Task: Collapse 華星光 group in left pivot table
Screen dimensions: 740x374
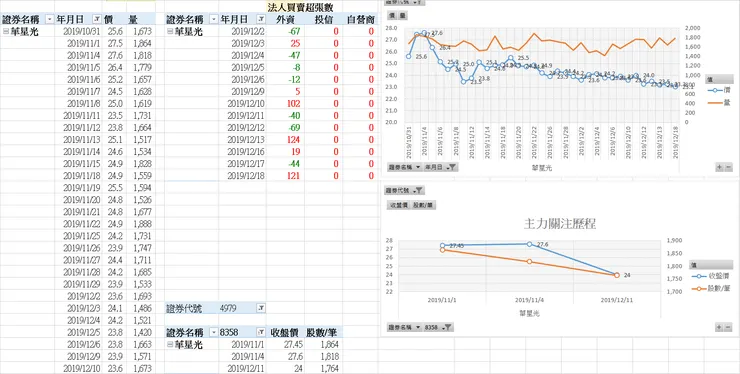Action: tap(5, 32)
